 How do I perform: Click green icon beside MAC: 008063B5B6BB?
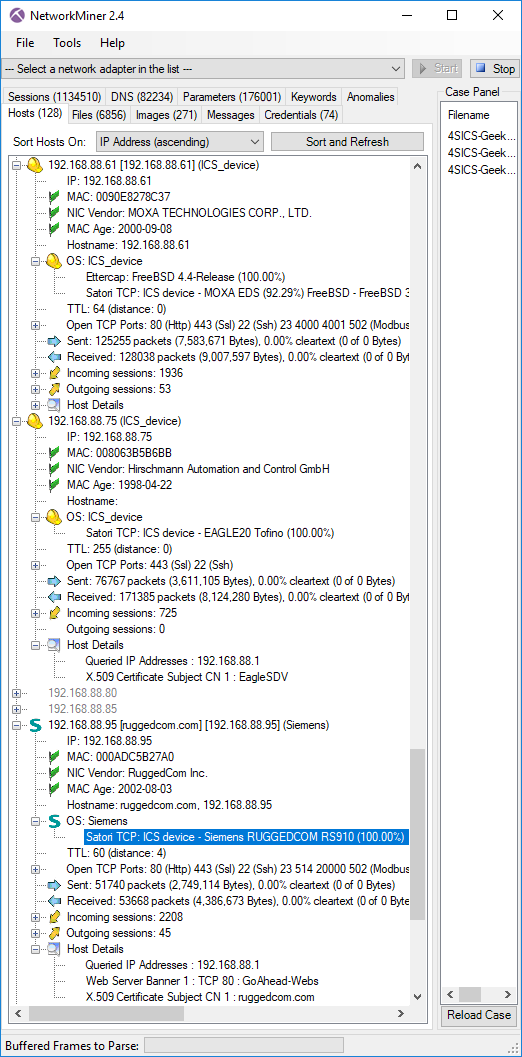55,453
